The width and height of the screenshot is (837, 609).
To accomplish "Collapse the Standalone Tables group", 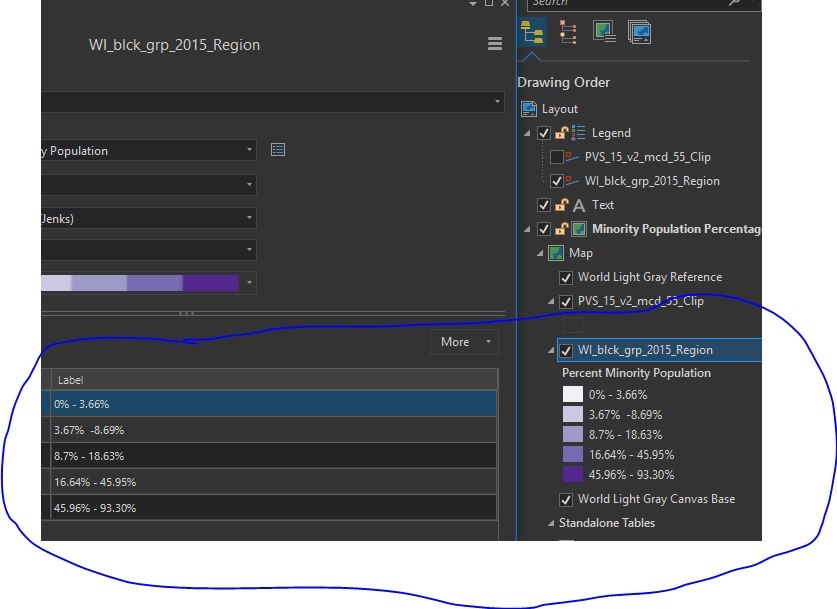I will [551, 523].
